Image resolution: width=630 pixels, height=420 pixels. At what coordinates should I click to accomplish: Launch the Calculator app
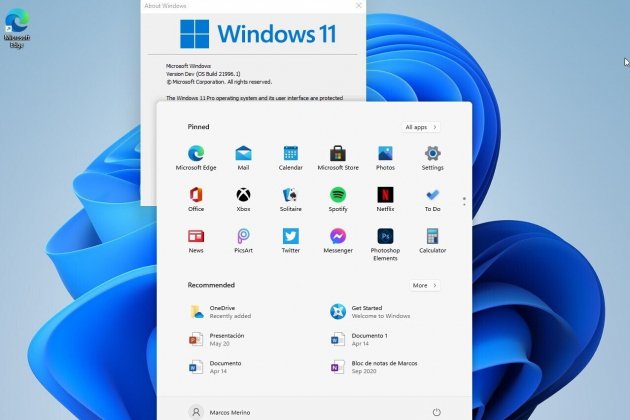tap(433, 241)
